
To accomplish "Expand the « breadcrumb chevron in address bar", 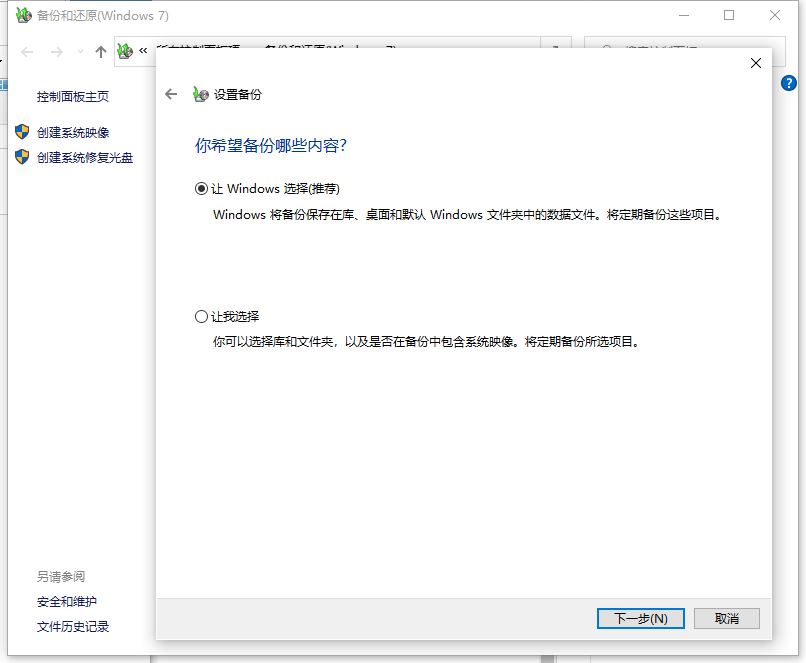I will [143, 52].
